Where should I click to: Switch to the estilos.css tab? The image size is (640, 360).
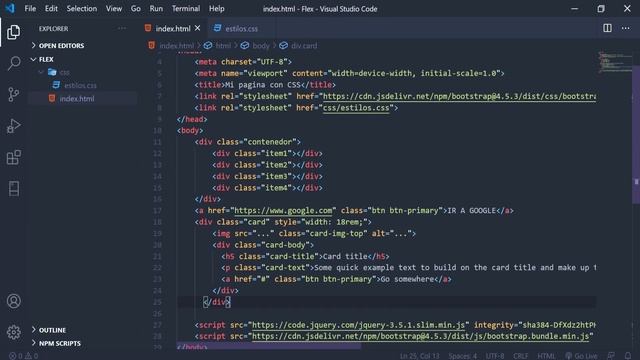tap(241, 28)
